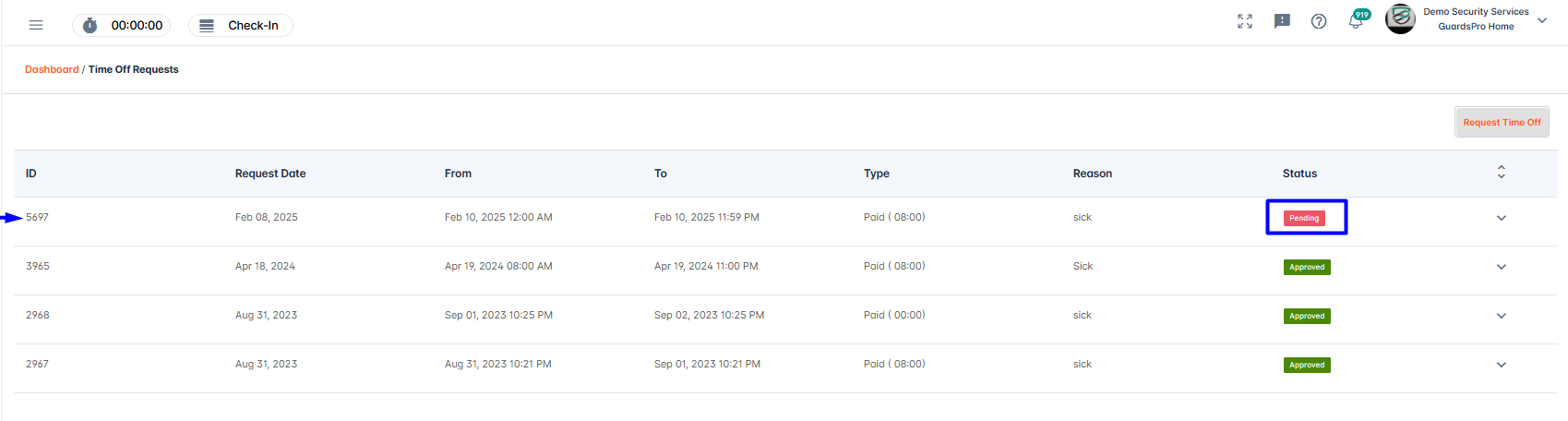Expand details for request 2967
The image size is (1568, 421).
click(x=1502, y=365)
